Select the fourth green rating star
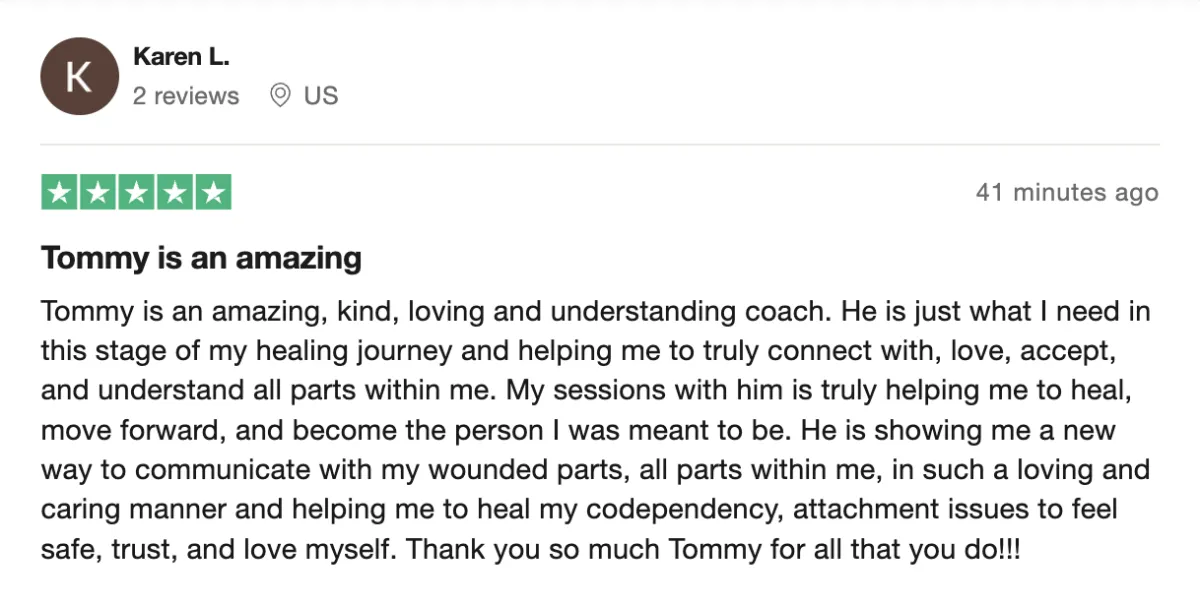The height and width of the screenshot is (604, 1200). coord(174,192)
